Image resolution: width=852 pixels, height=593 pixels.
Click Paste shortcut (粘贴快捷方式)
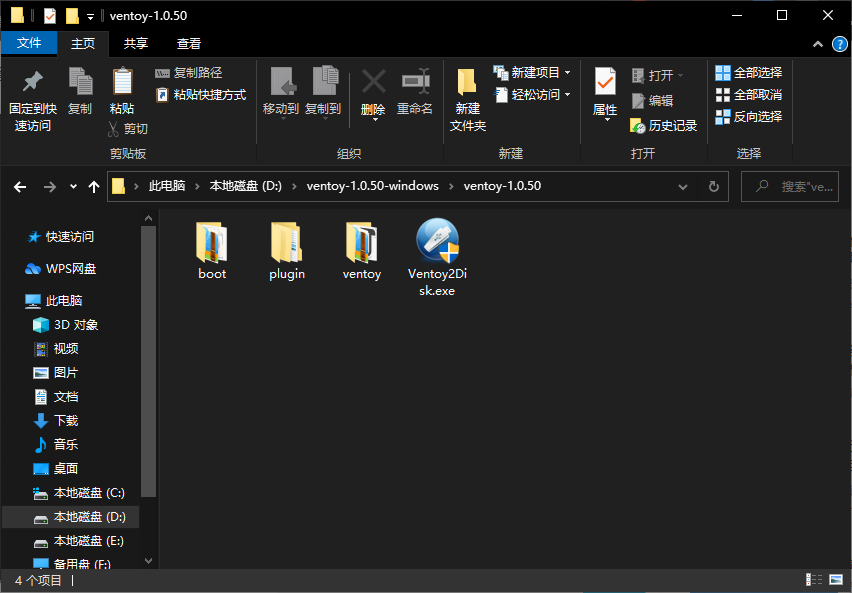coord(201,95)
